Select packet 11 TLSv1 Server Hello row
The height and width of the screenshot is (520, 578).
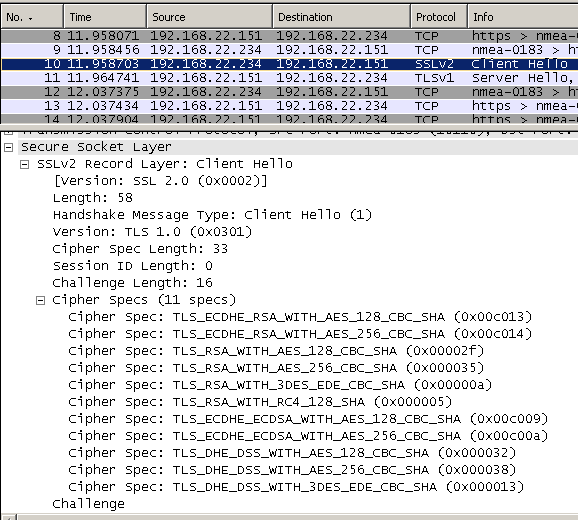pyautogui.click(x=289, y=78)
